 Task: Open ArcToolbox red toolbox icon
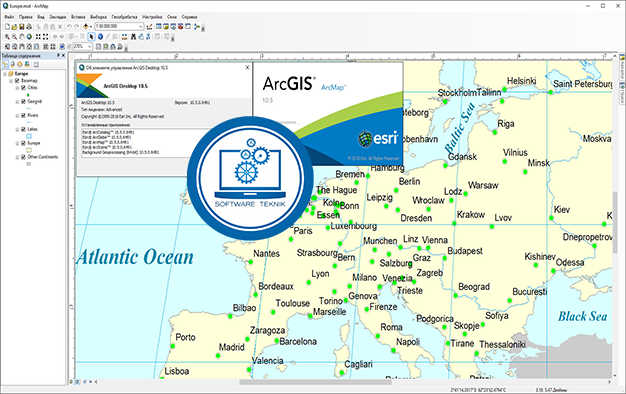[x=180, y=27]
